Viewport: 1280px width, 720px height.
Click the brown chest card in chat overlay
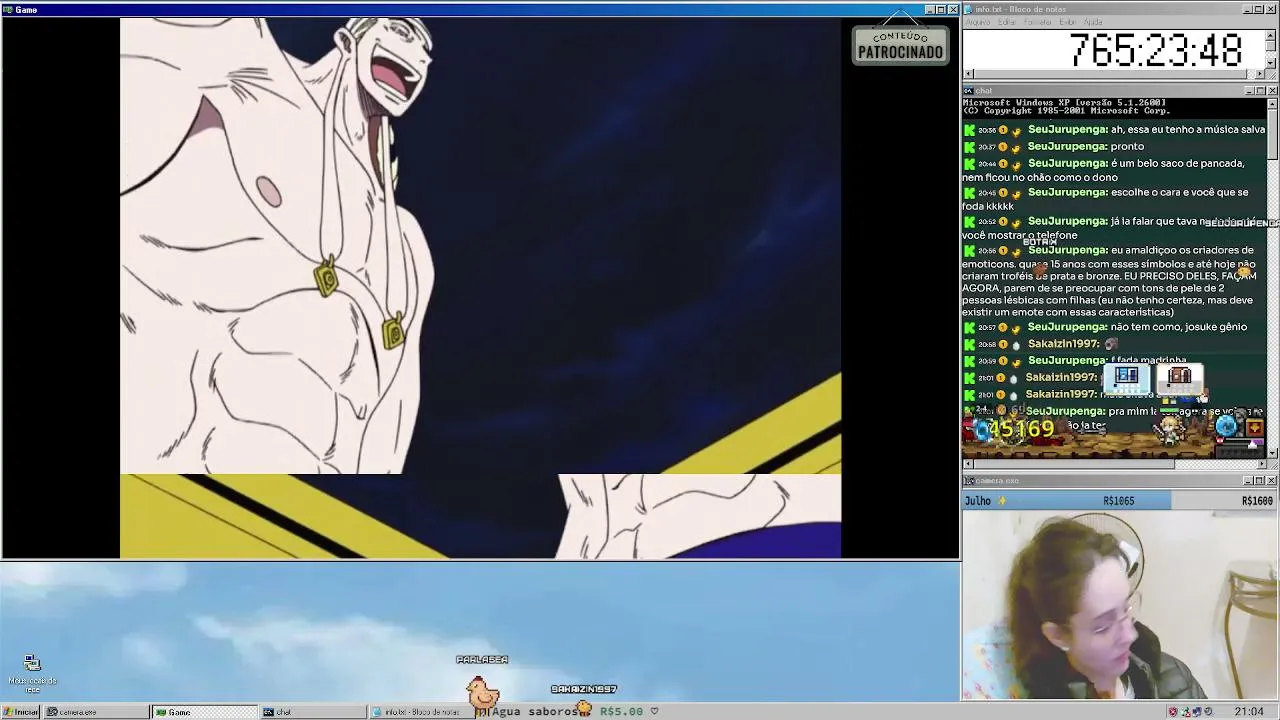(1180, 377)
